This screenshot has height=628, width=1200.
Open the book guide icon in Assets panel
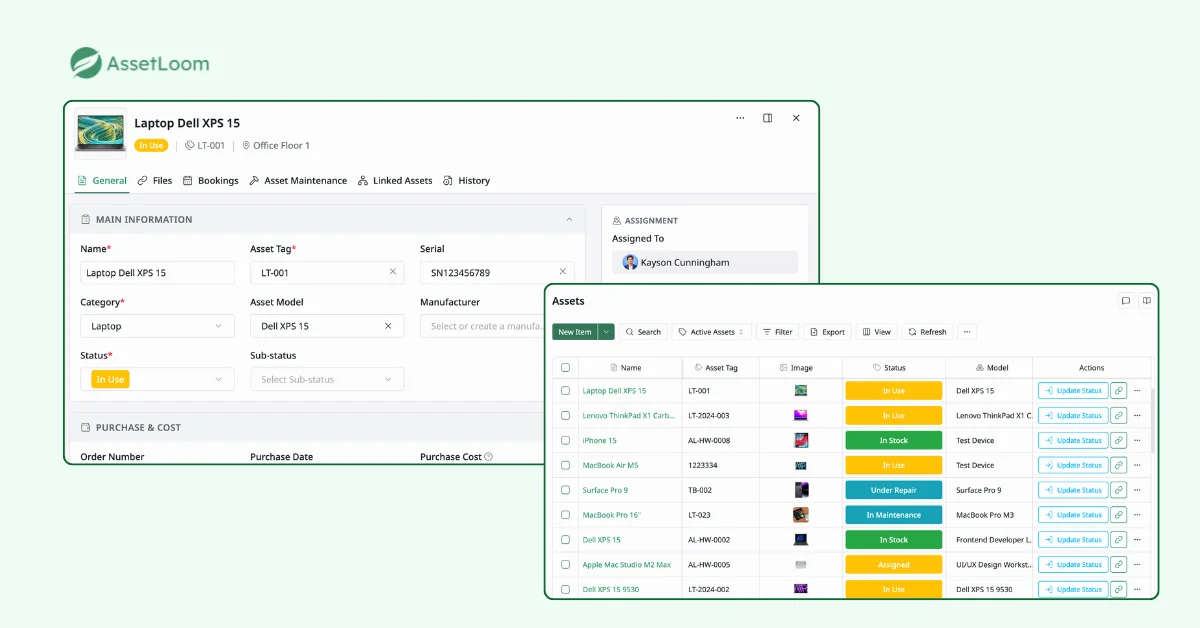point(1147,300)
